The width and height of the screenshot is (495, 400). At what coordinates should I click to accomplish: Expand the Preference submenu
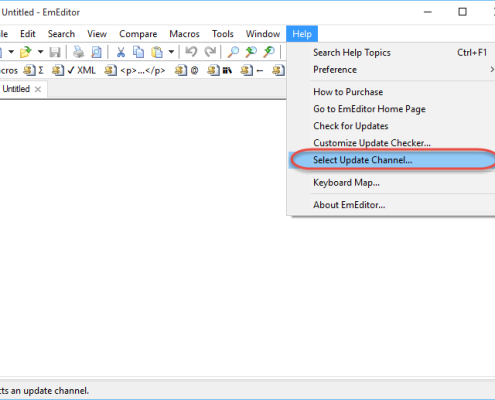coord(391,70)
